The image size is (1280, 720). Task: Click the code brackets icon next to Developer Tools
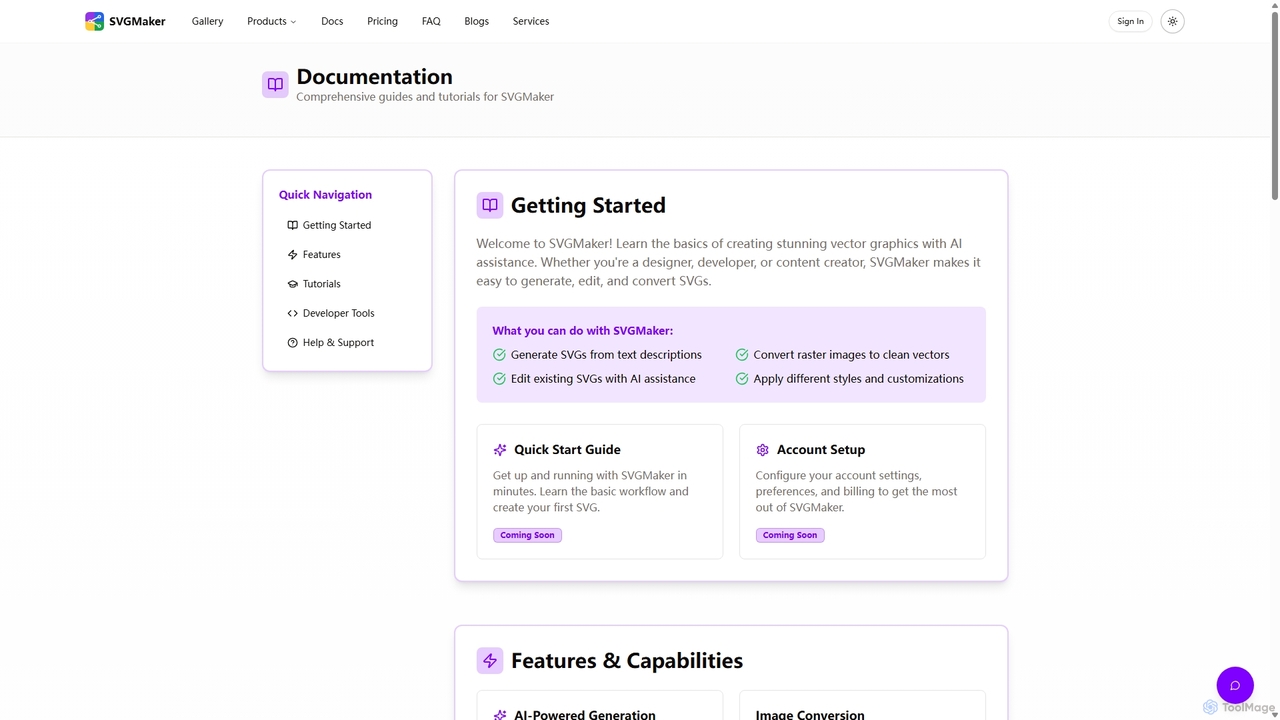click(292, 313)
